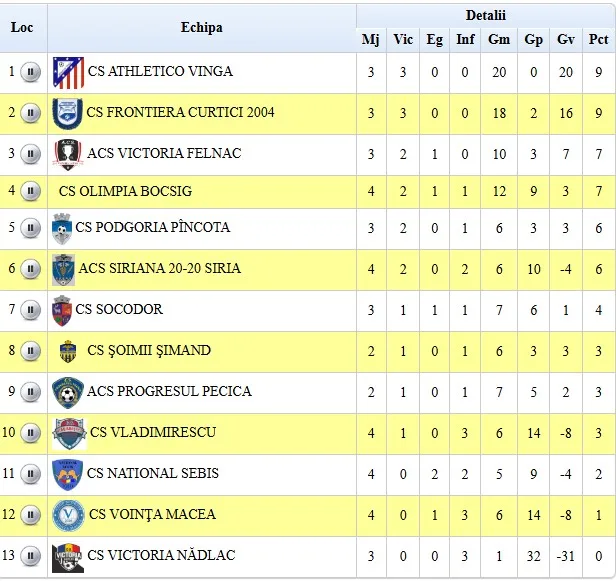Click the CS Voința Macea badge

68,515
